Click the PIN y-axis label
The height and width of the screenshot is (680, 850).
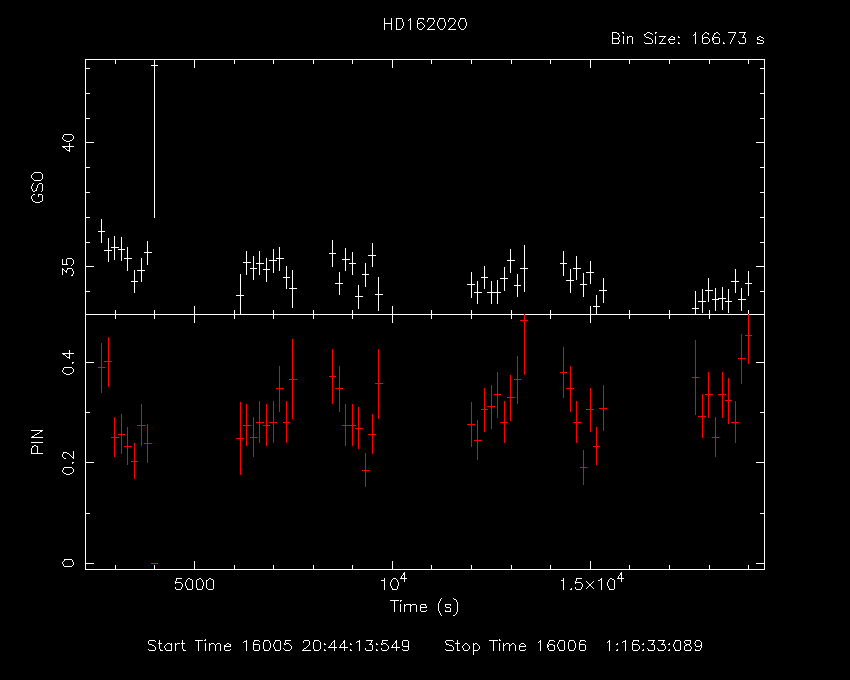(37, 441)
